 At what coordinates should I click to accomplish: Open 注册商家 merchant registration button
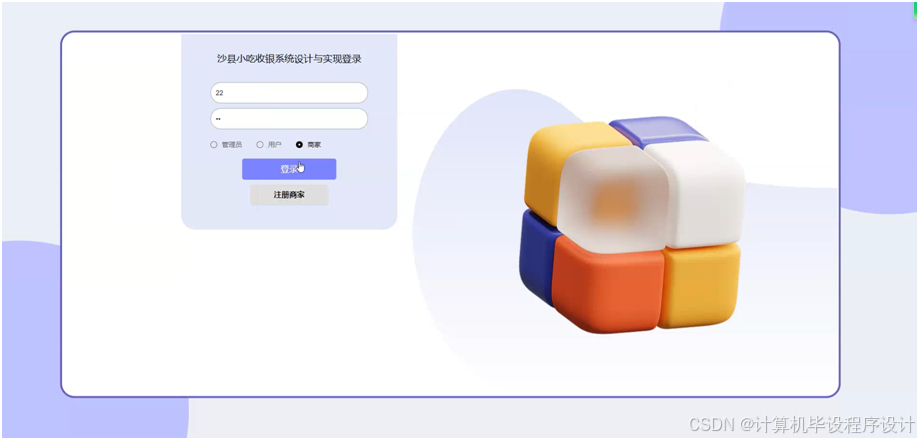tap(289, 195)
